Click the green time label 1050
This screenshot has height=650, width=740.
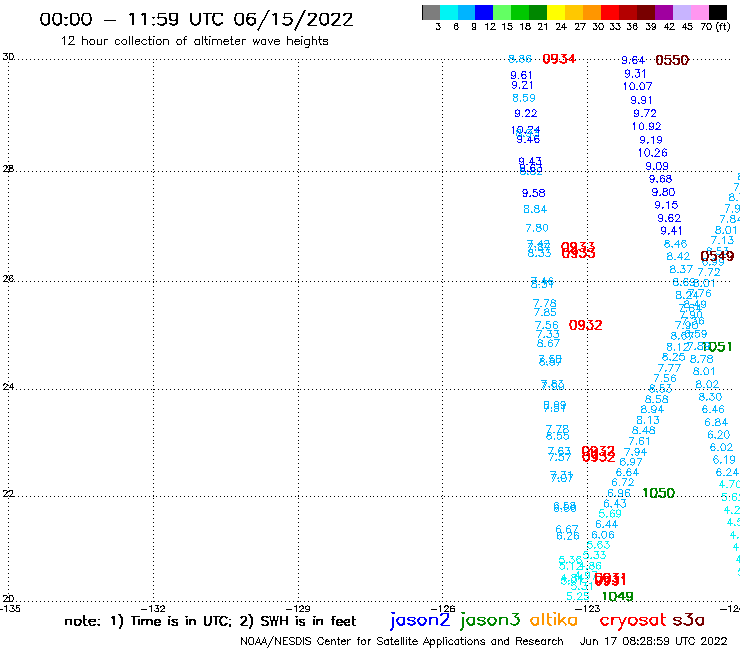(658, 493)
